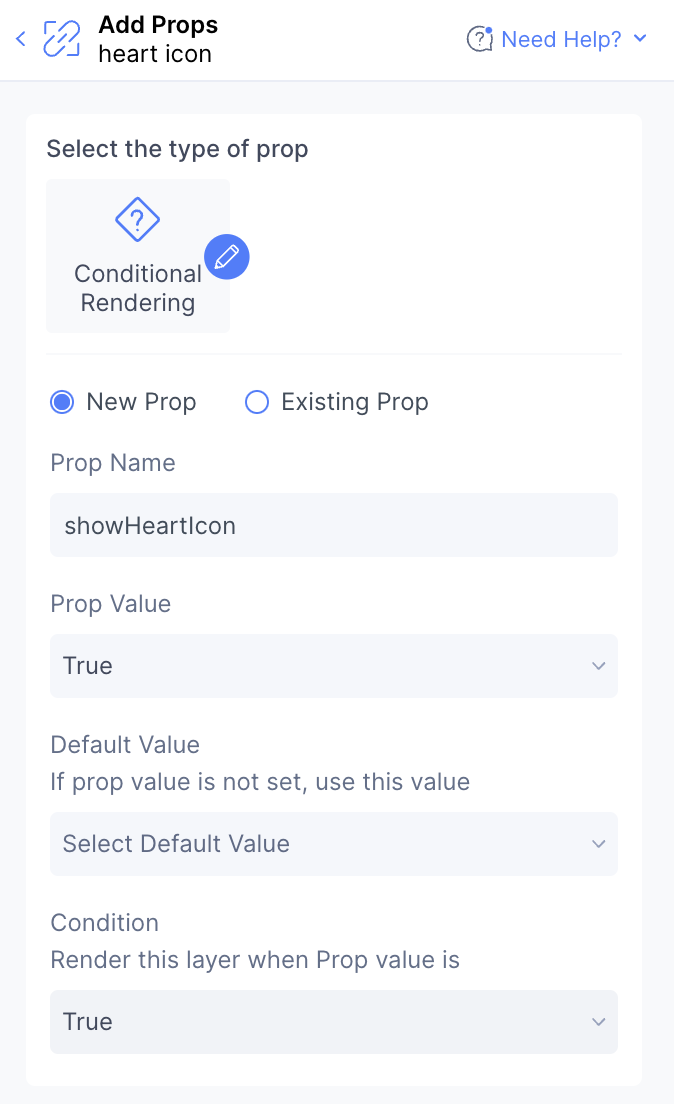Click the Add Props header title
Viewport: 674px width, 1104px height.
pos(157,25)
